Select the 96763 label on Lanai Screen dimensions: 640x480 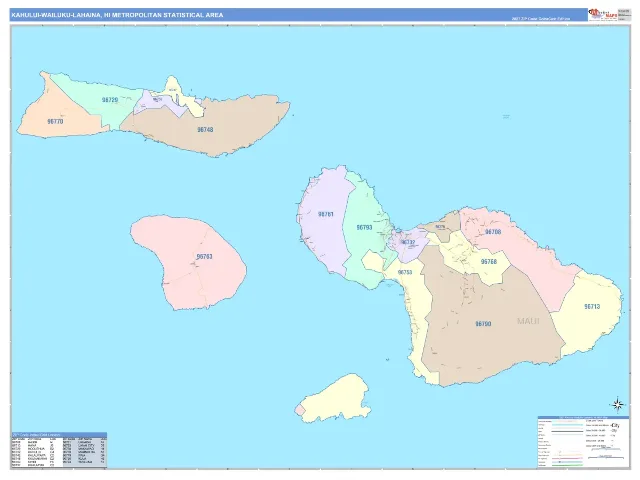point(204,257)
